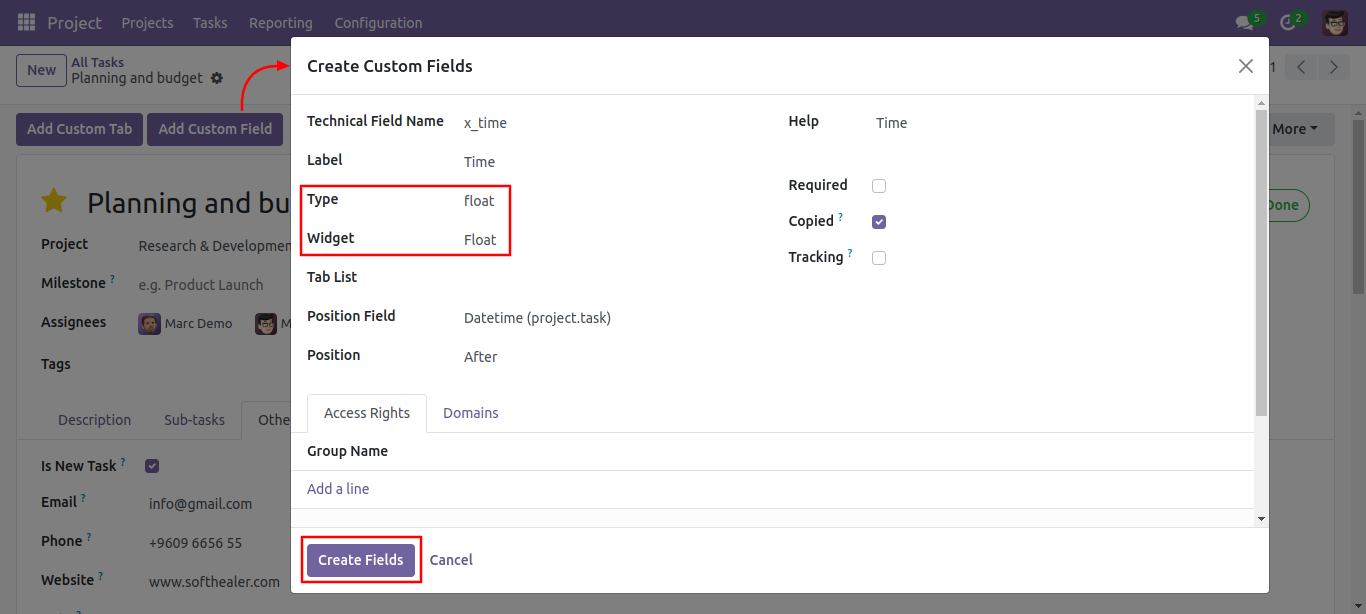Click the Add Custom Field button
Screen dimensions: 1366x614
215,129
